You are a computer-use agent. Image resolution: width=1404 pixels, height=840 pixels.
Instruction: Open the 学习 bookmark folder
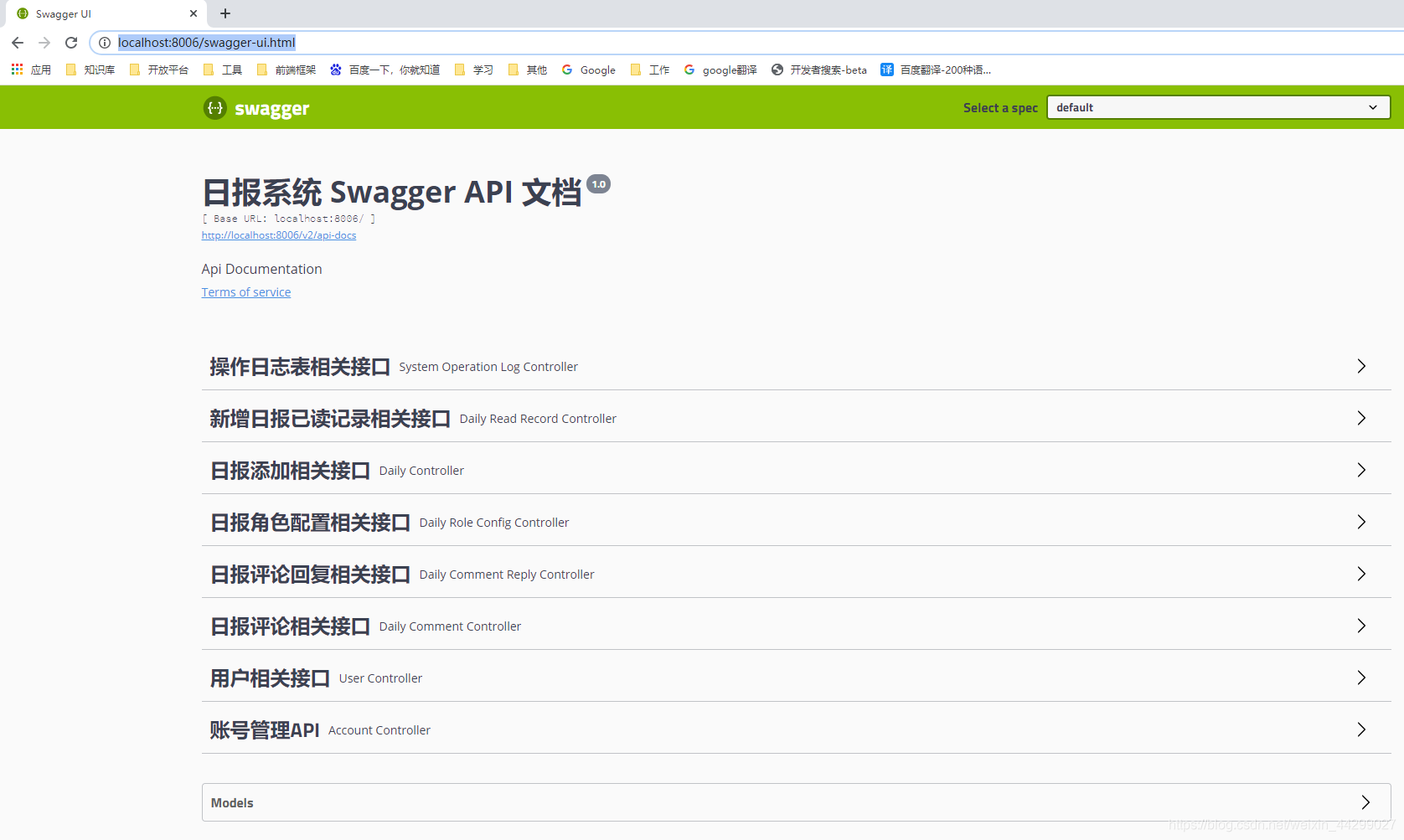[474, 70]
